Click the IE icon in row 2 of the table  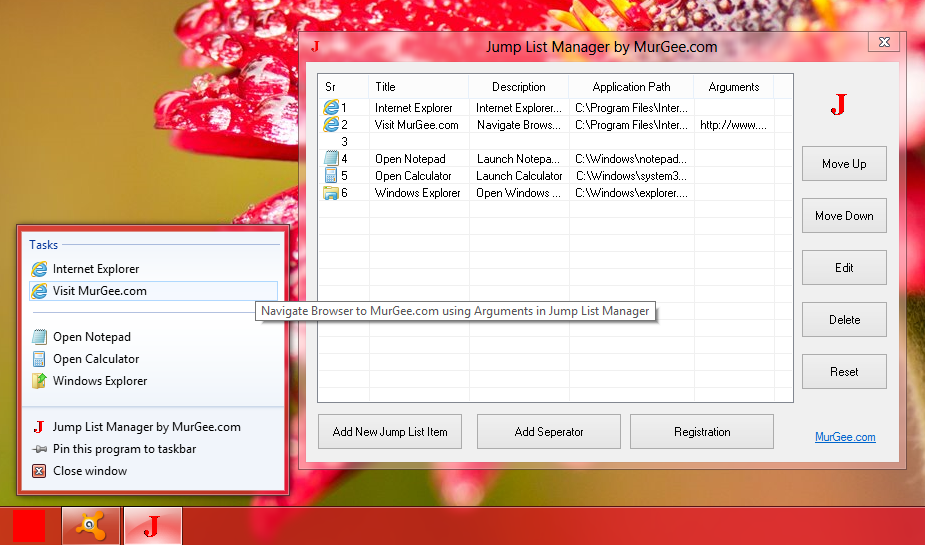[331, 124]
